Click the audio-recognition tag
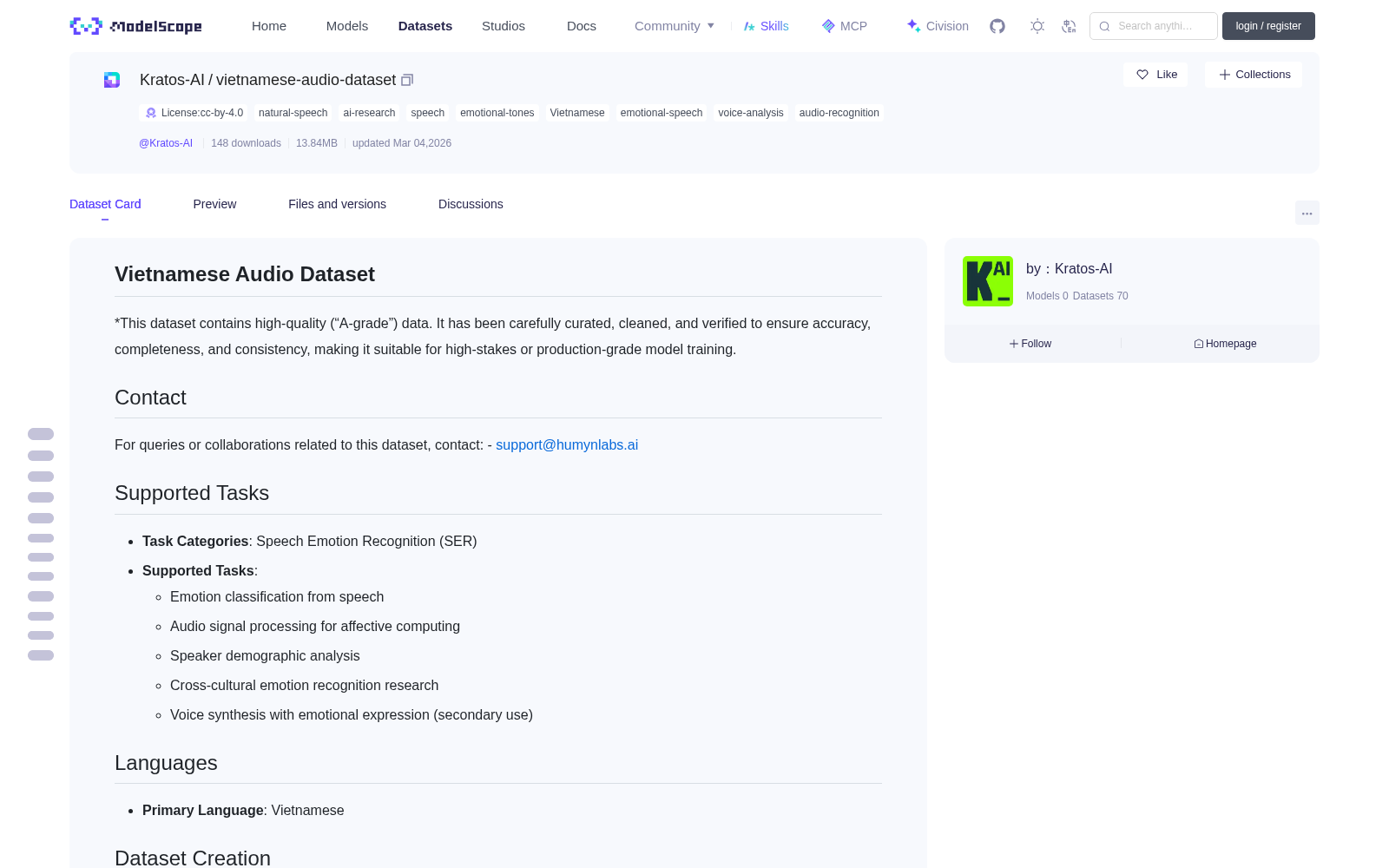This screenshot has width=1389, height=868. click(839, 113)
